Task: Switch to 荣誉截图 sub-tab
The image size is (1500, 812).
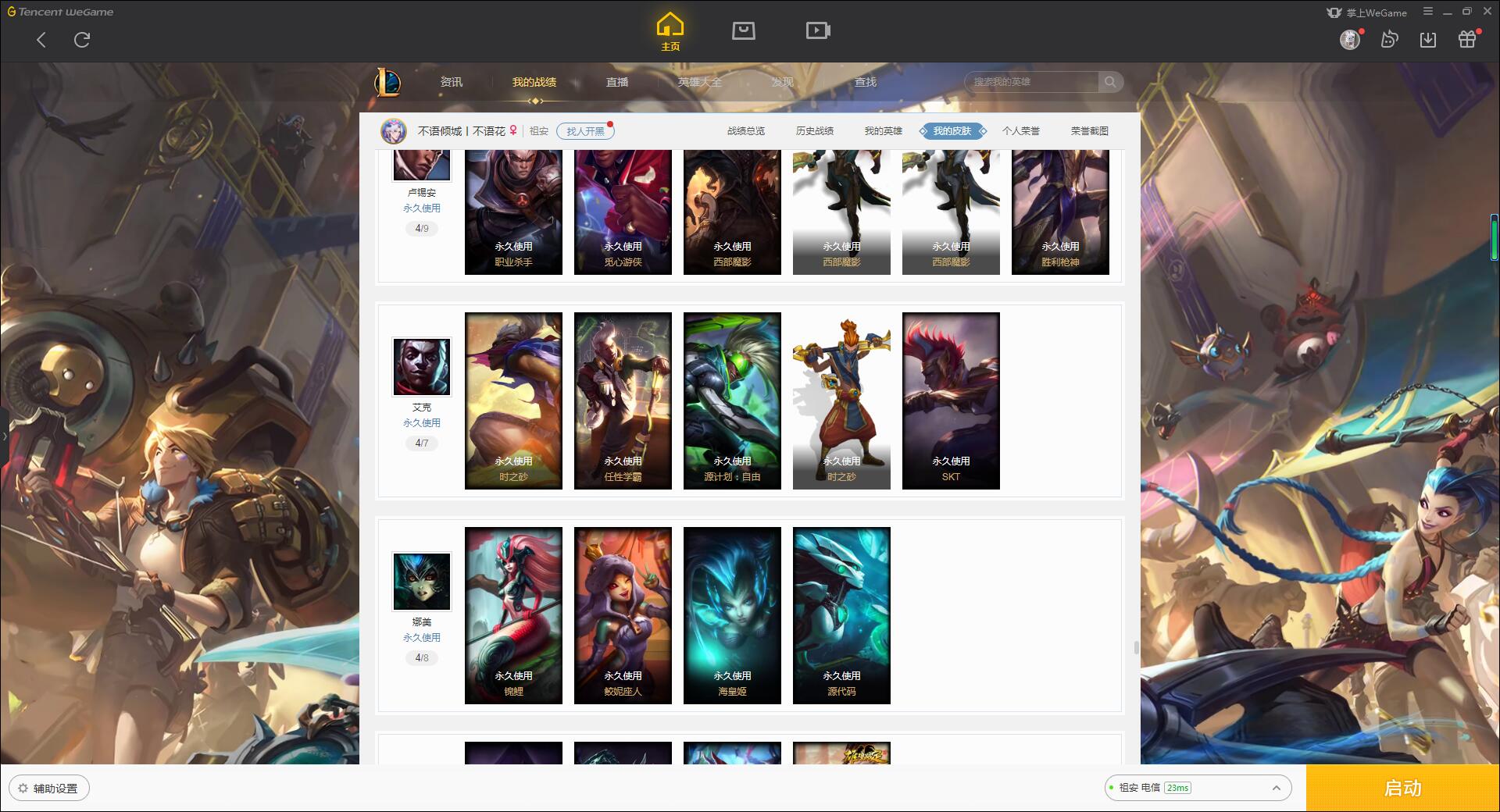Action: [1090, 131]
